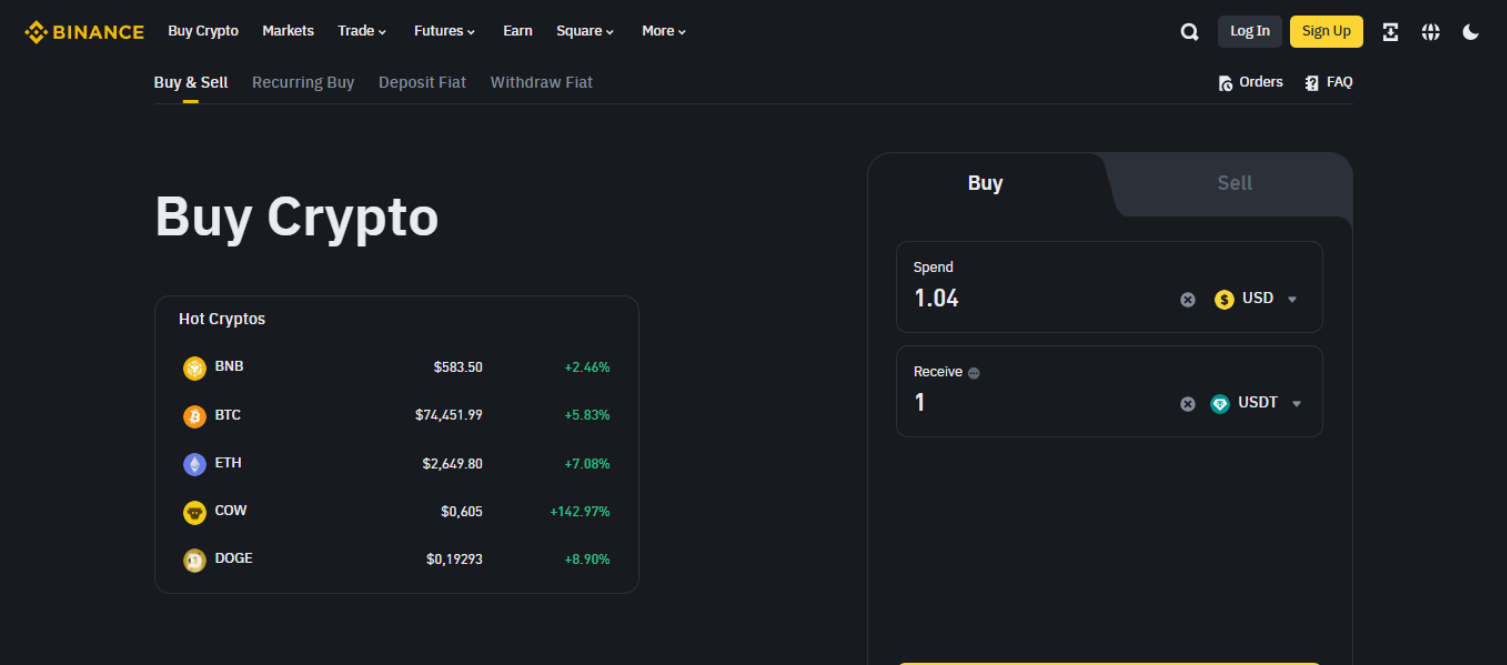Expand the Futures navigation menu

[443, 31]
